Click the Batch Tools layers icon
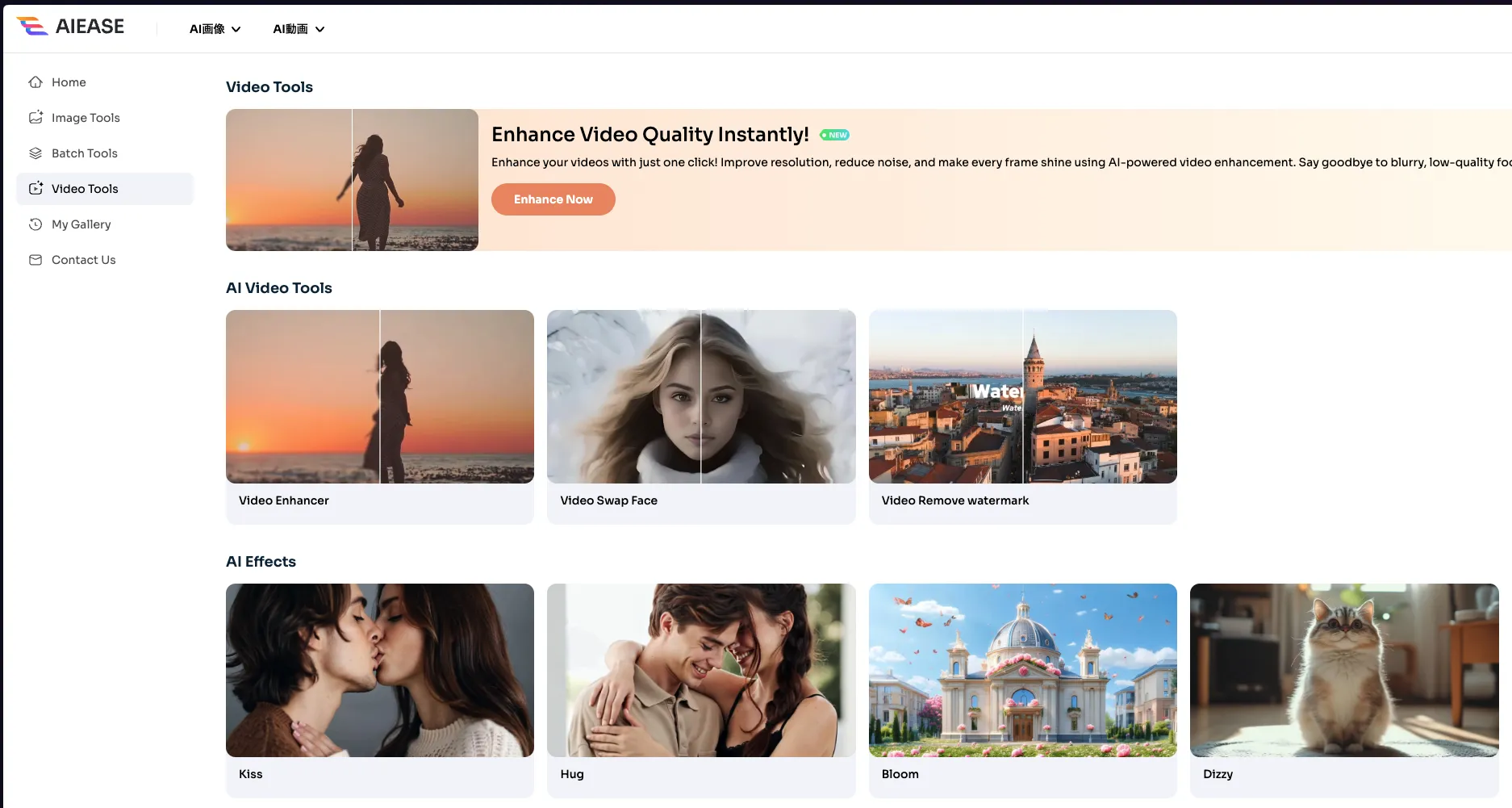 click(x=36, y=153)
